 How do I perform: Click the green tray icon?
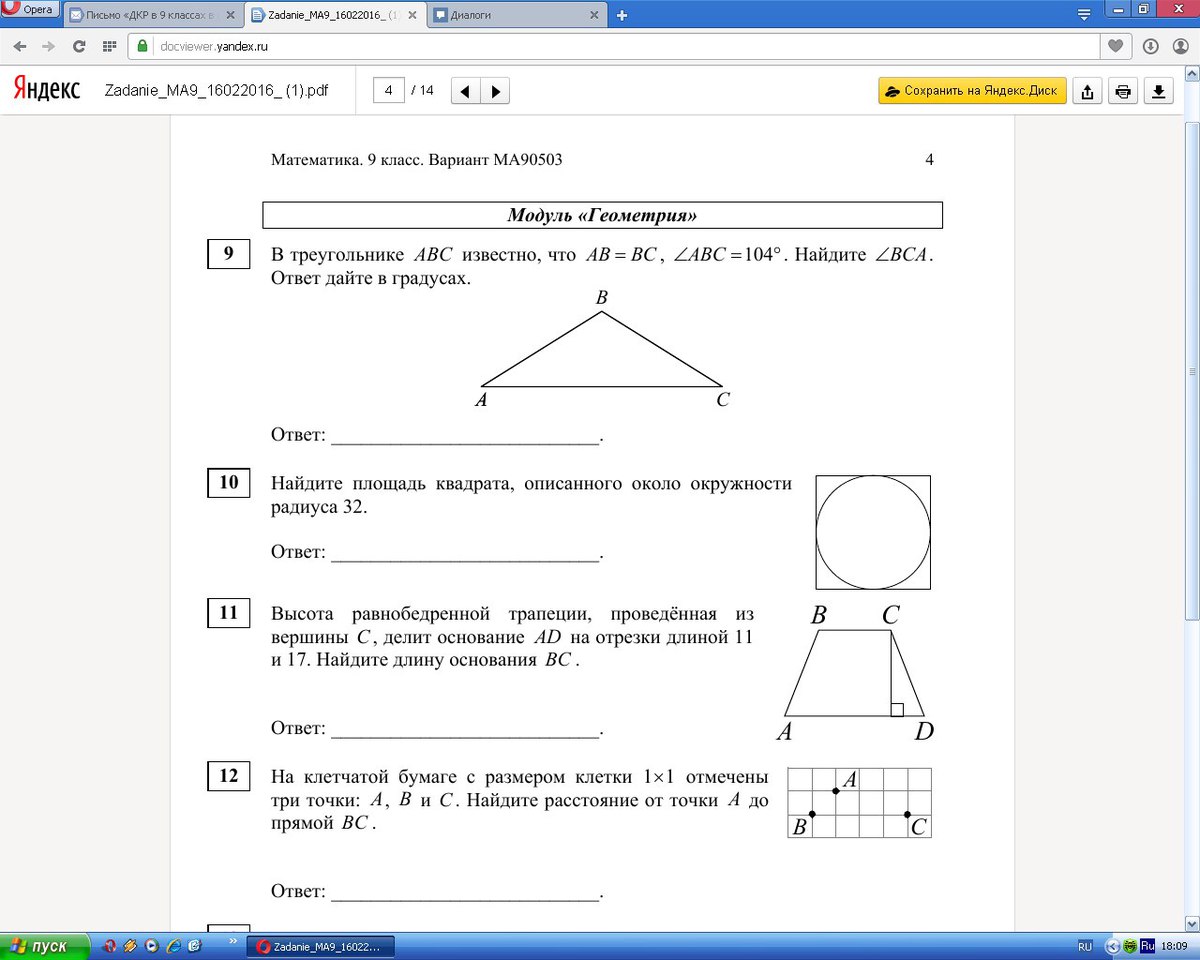point(1130,946)
